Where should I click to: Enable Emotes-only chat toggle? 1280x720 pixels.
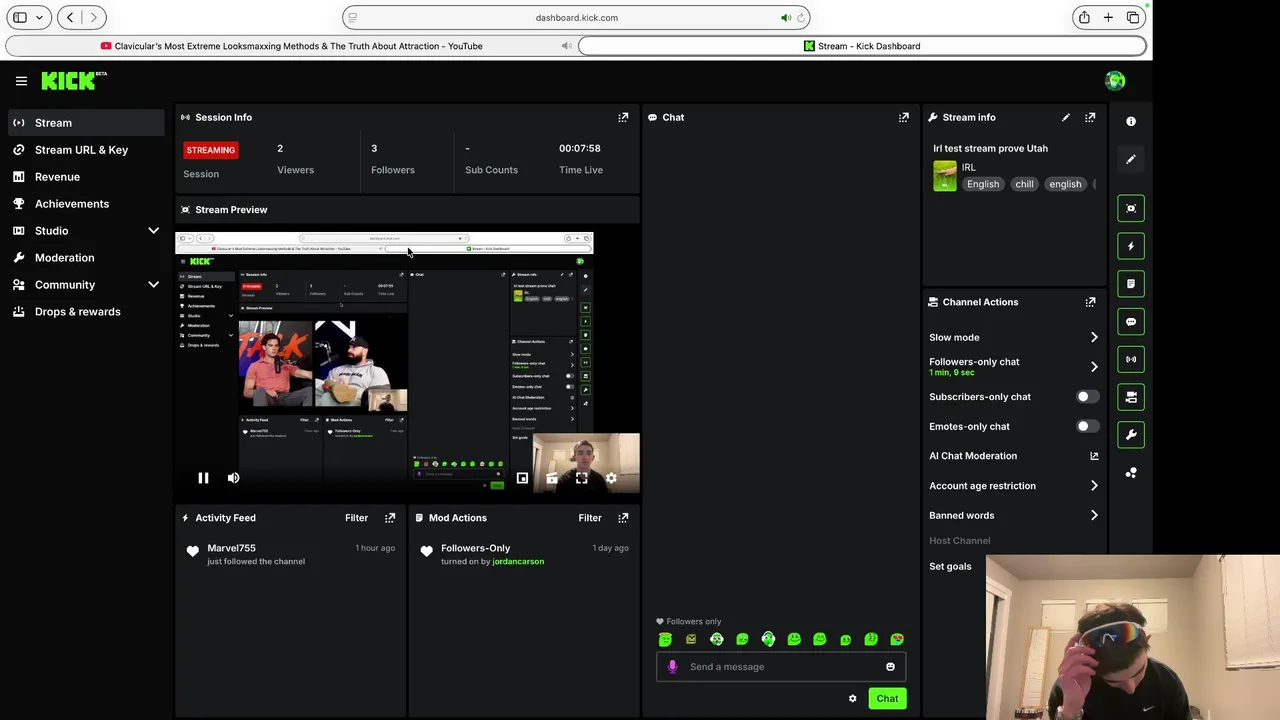point(1087,426)
